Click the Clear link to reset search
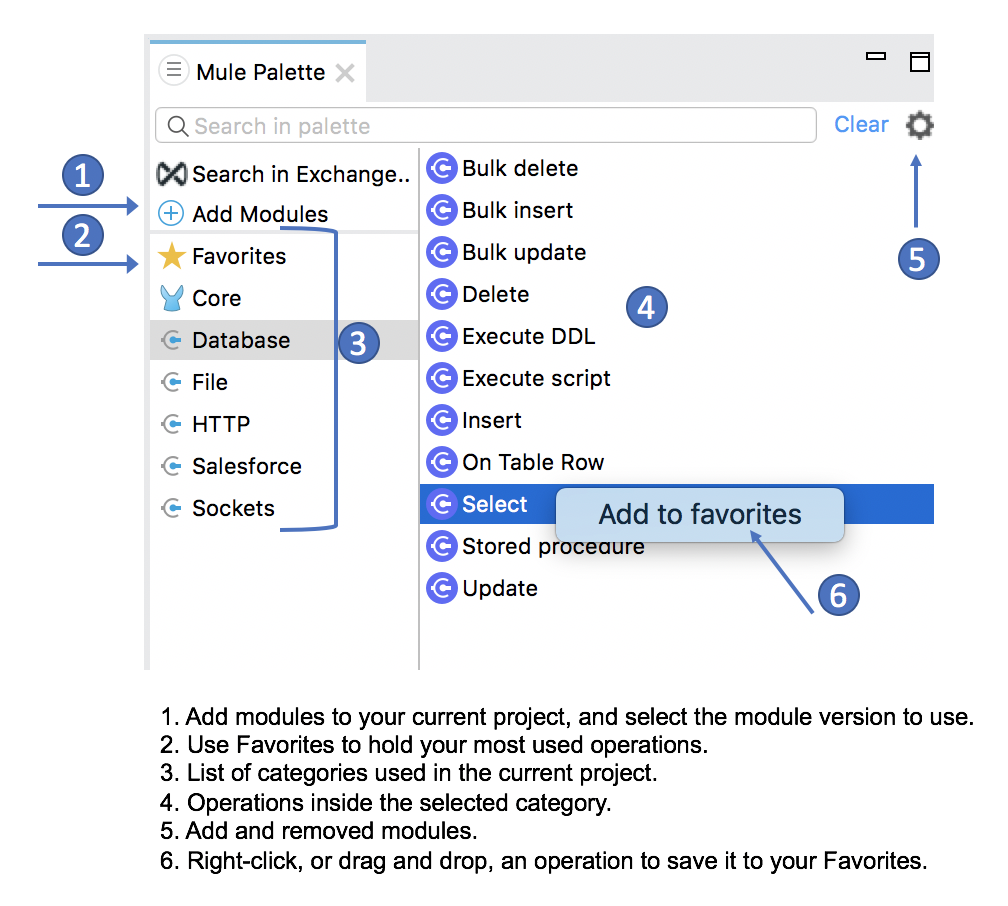 tap(861, 124)
